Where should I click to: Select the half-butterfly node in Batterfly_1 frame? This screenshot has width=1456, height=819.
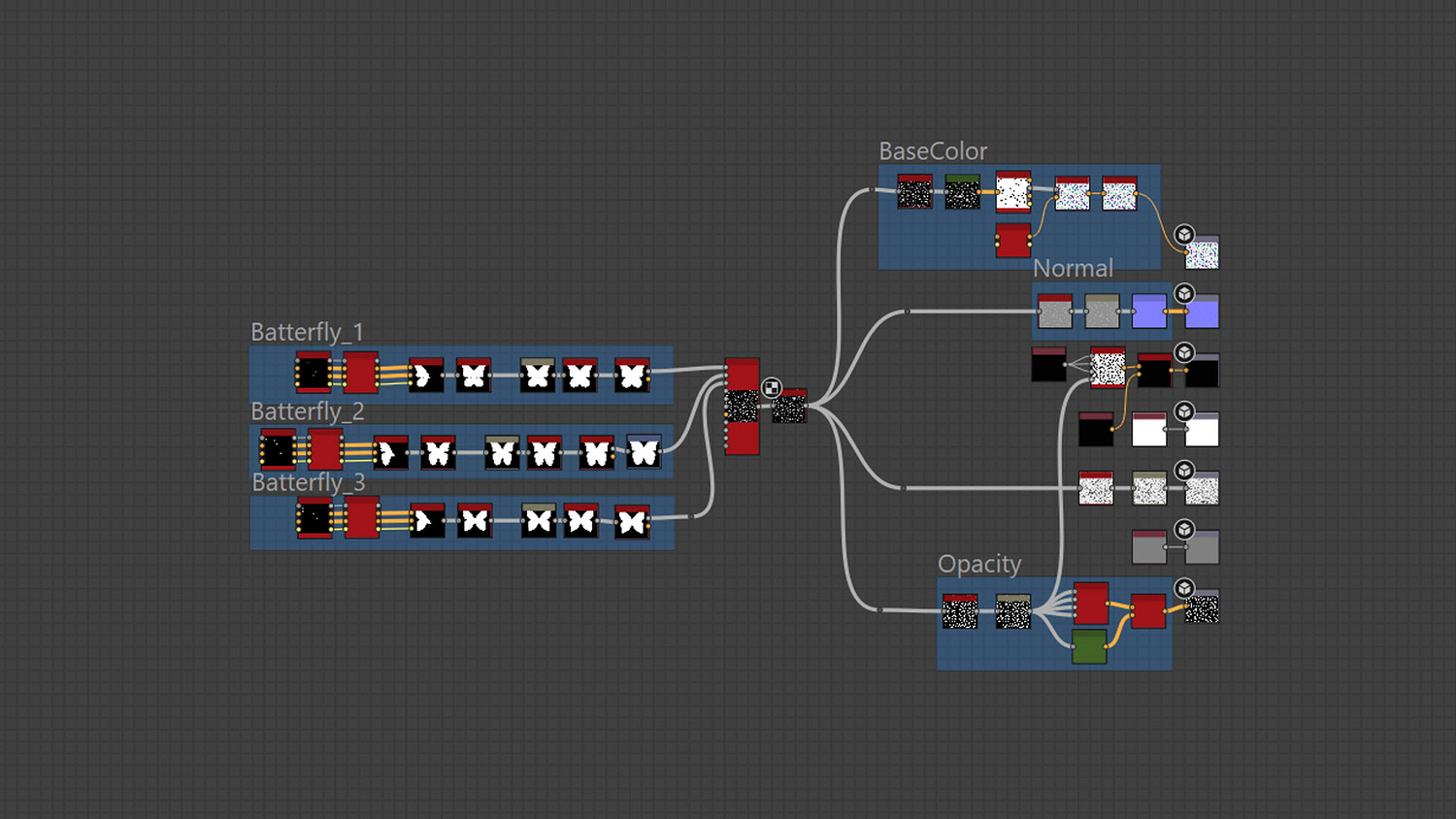click(x=426, y=375)
